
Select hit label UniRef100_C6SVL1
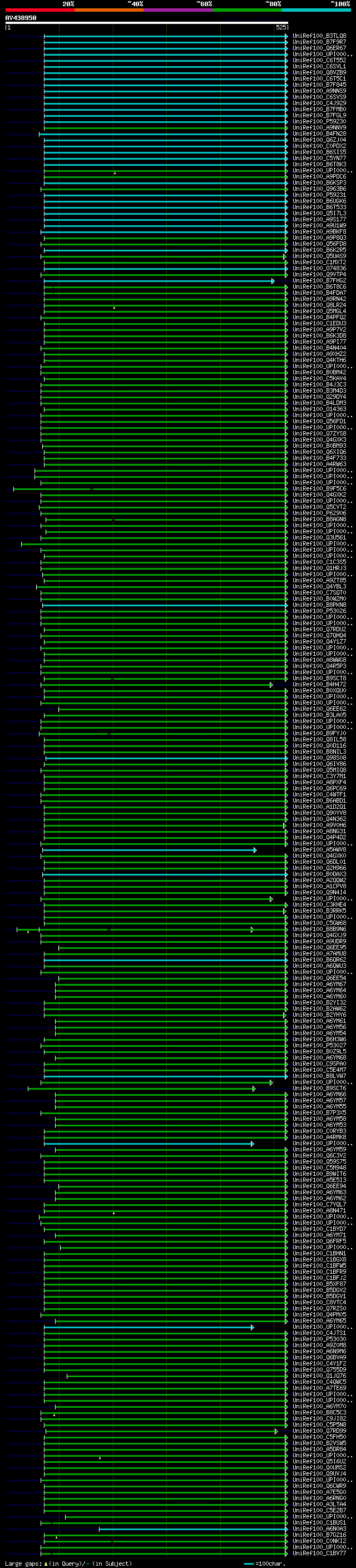(x=319, y=66)
